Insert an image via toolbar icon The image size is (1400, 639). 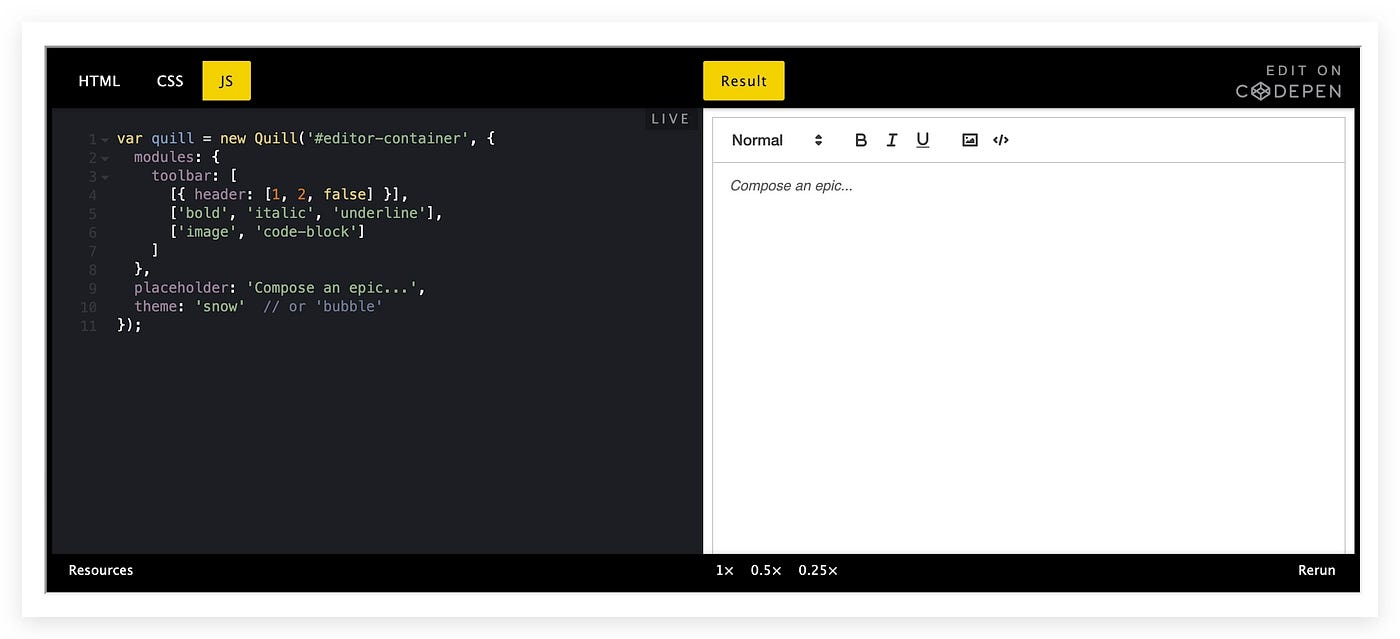(x=969, y=140)
